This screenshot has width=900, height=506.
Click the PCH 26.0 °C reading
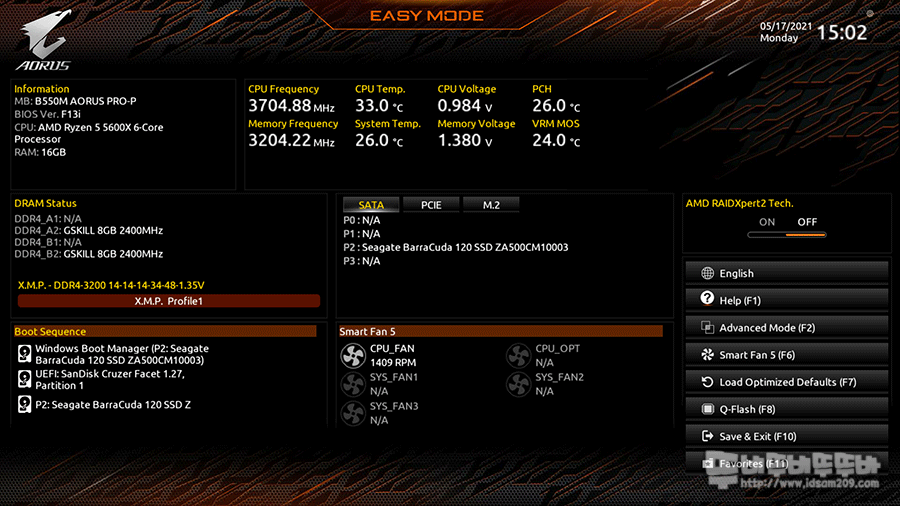pyautogui.click(x=556, y=106)
